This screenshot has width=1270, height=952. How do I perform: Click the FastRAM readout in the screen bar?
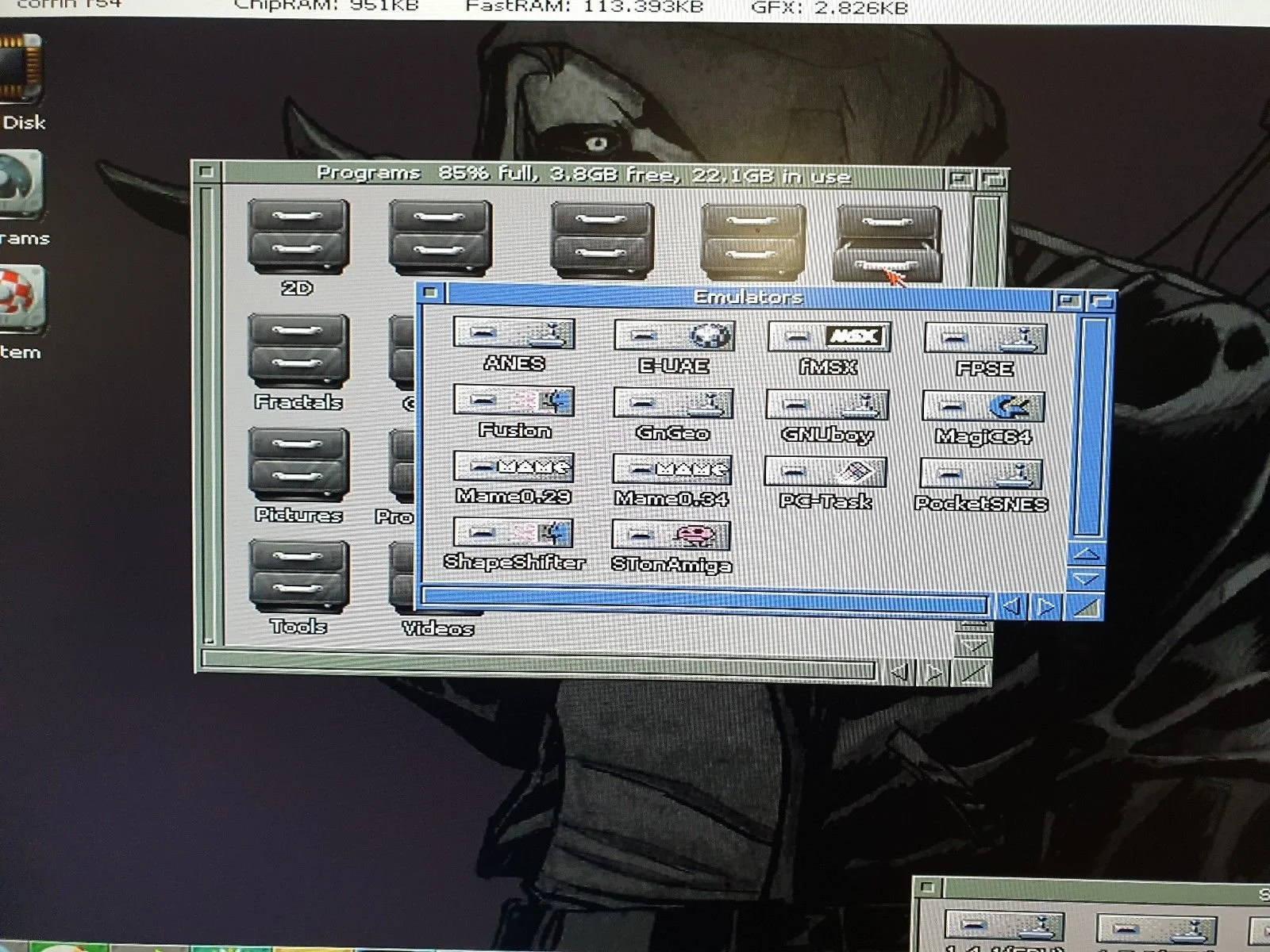coord(584,6)
